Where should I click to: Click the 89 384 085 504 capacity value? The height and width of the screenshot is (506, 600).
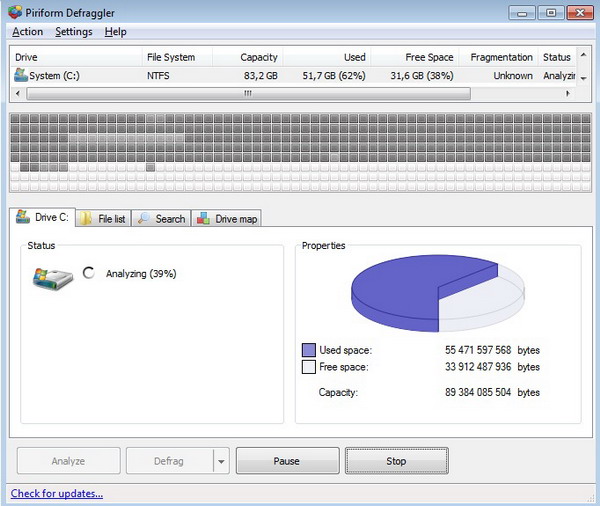click(x=478, y=392)
